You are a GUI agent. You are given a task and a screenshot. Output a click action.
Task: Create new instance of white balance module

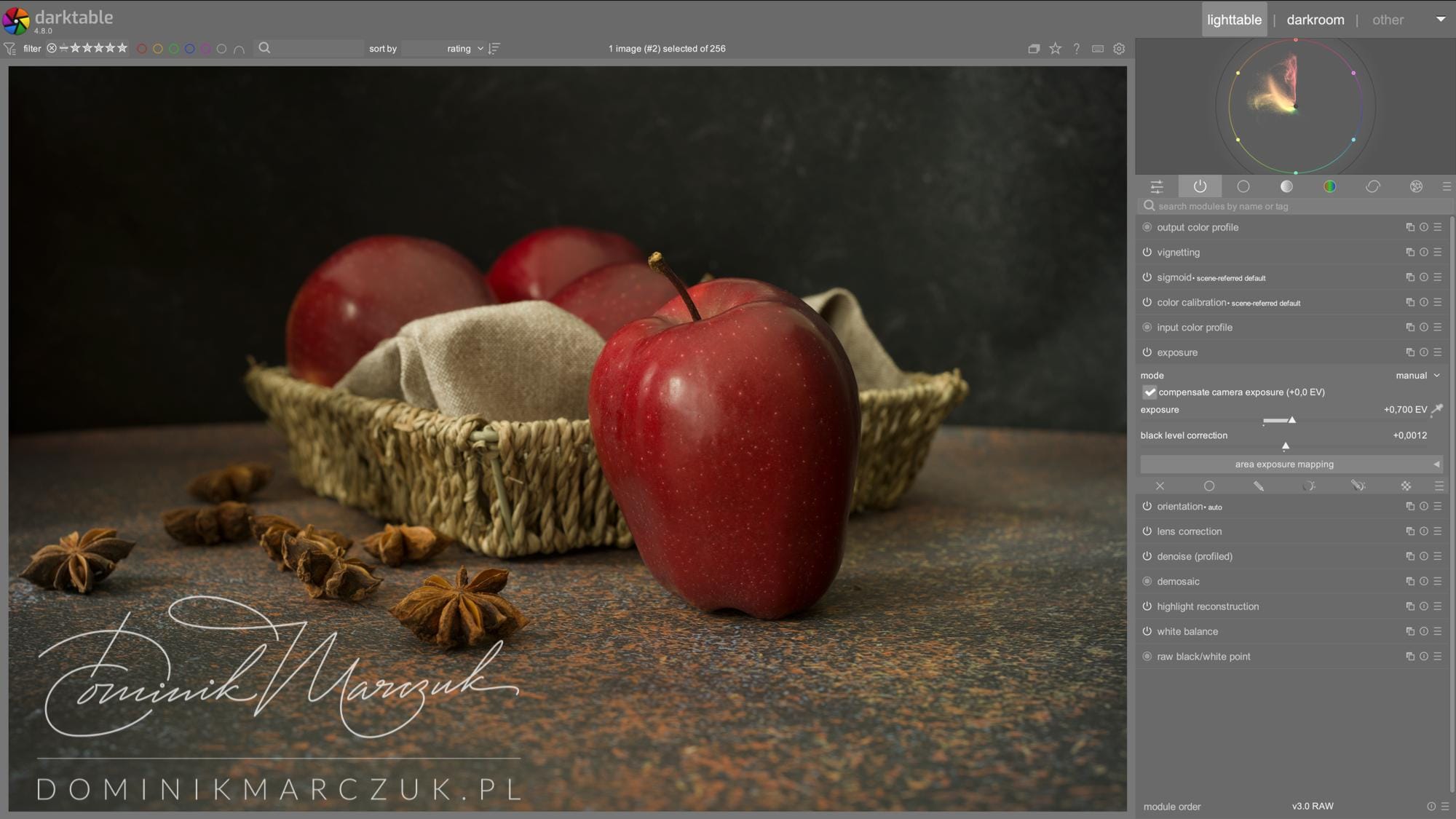1410,631
